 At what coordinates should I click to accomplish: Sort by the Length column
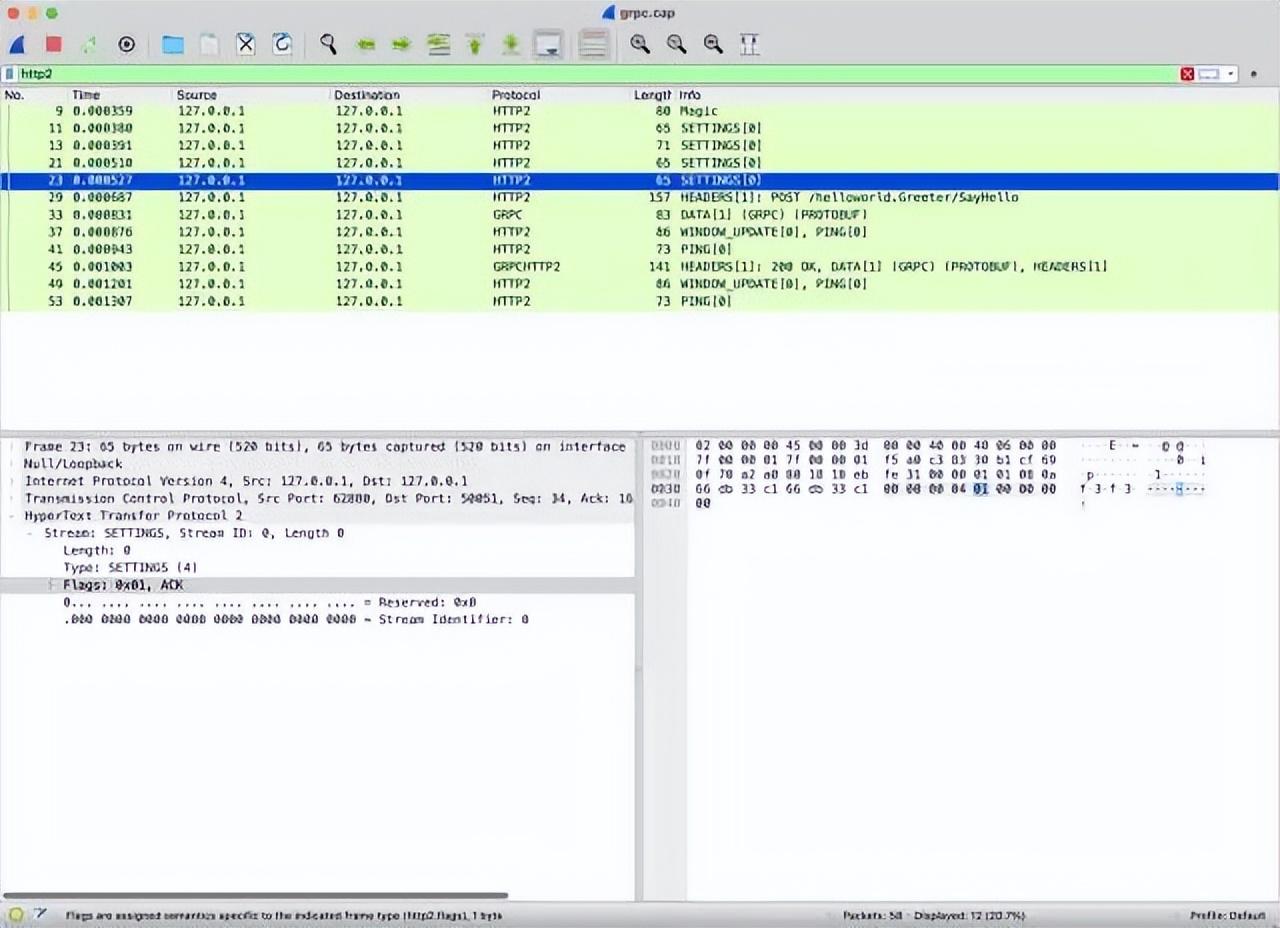point(652,95)
